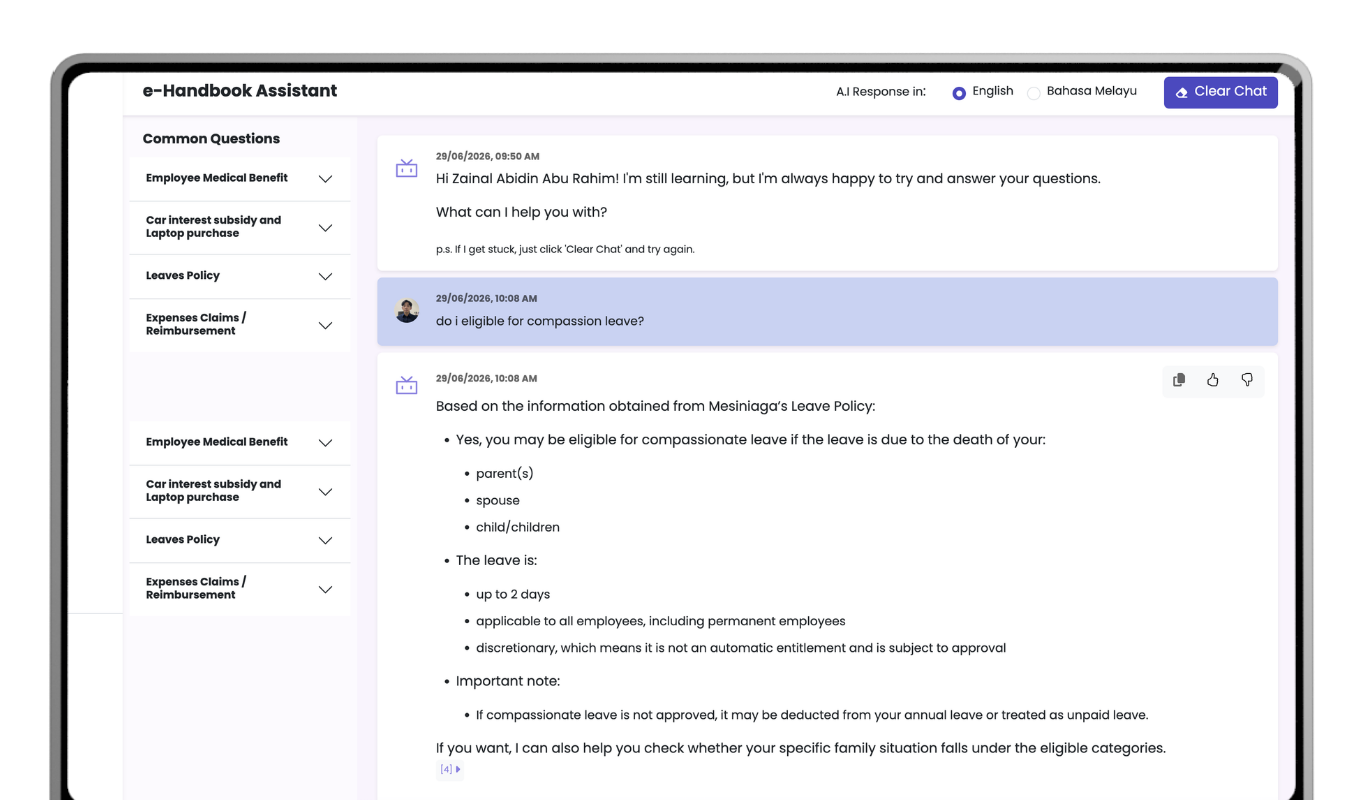This screenshot has width=1350, height=800.
Task: Expand chevron for Leaves Policy in upper list
Action: click(x=325, y=277)
